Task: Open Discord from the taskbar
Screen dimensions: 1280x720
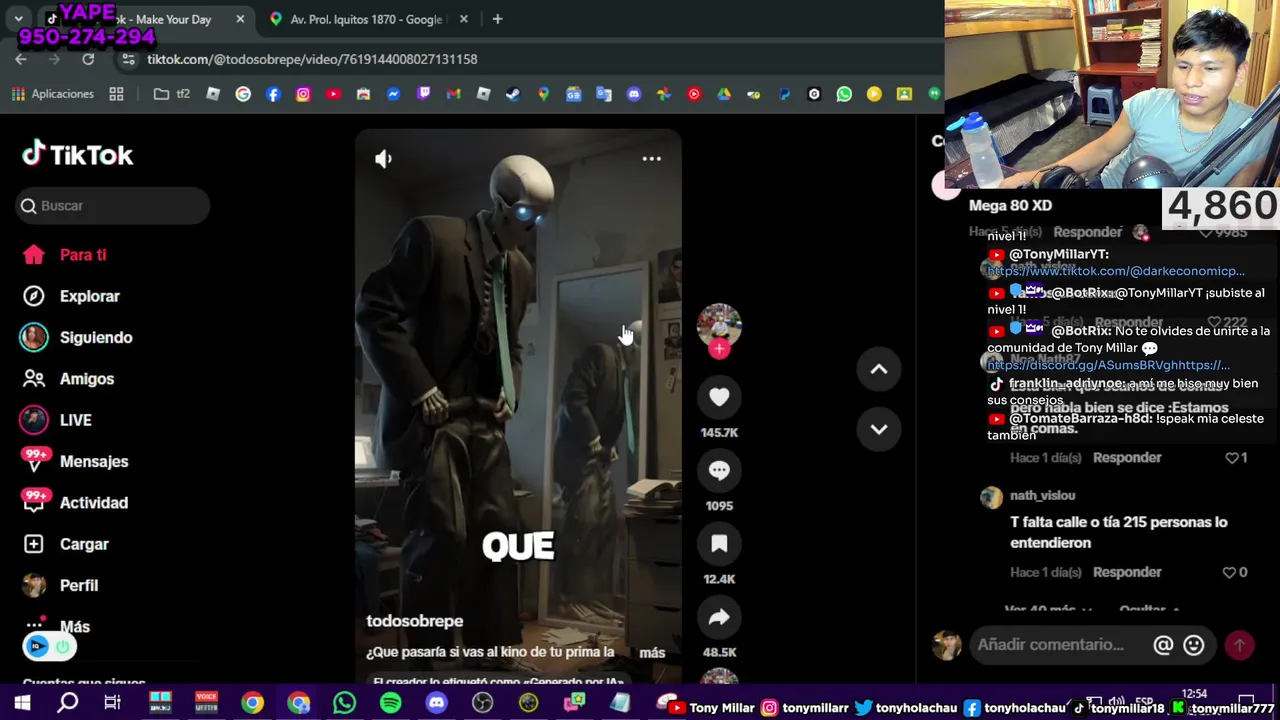Action: 436,704
